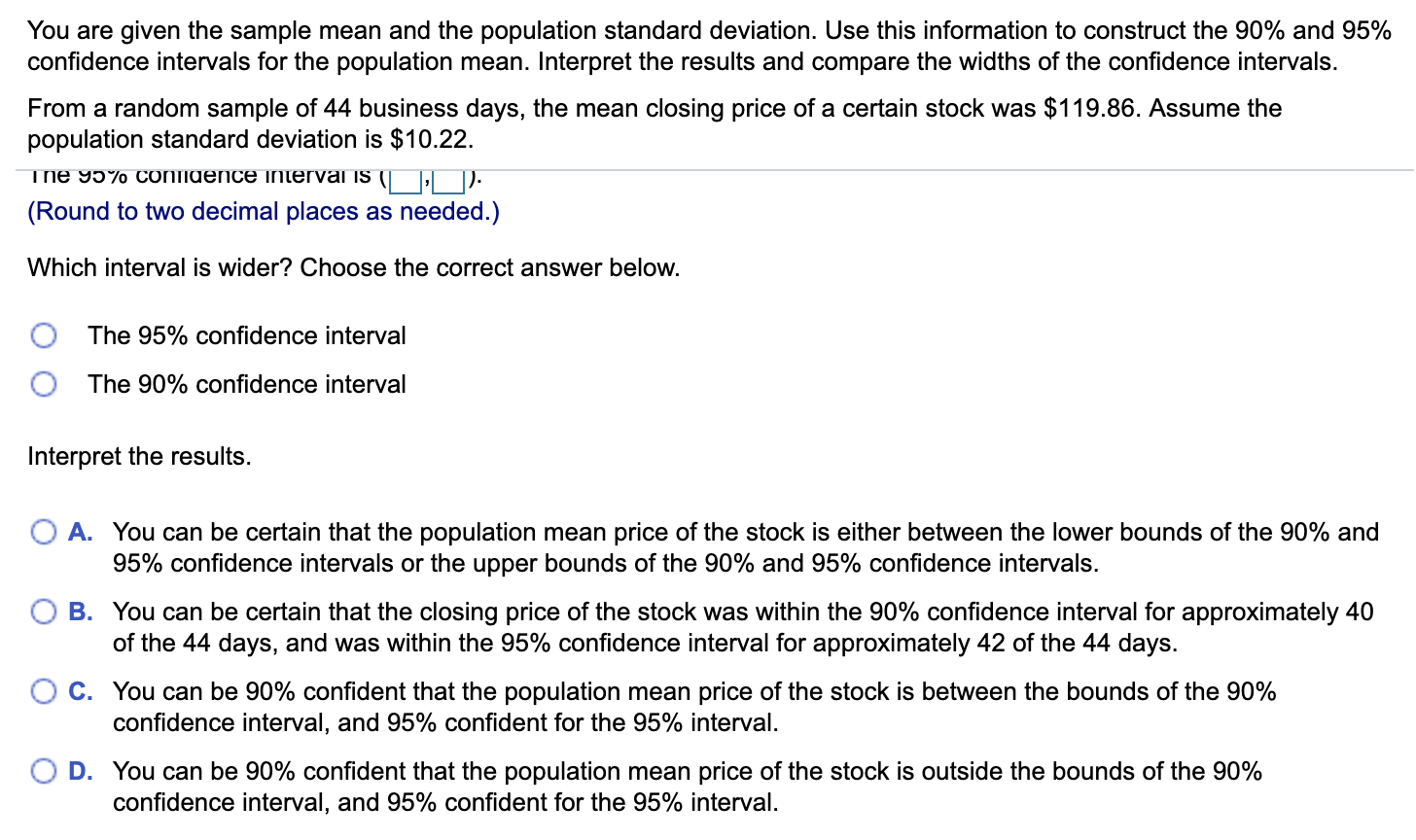This screenshot has width=1416, height=840.
Task: Select the 95% confidence interval radio button
Action: pos(43,334)
